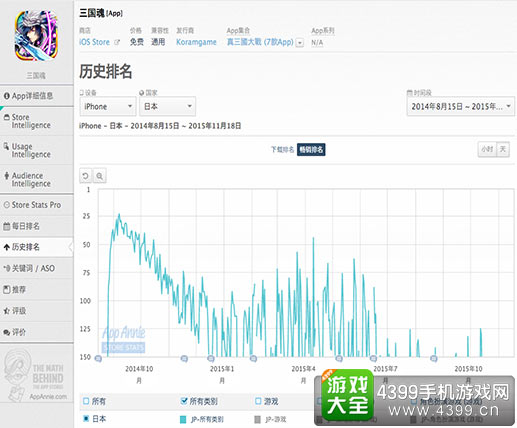Click the Store Intelligence briefcase icon
Image resolution: width=517 pixels, height=428 pixels.
[6, 117]
